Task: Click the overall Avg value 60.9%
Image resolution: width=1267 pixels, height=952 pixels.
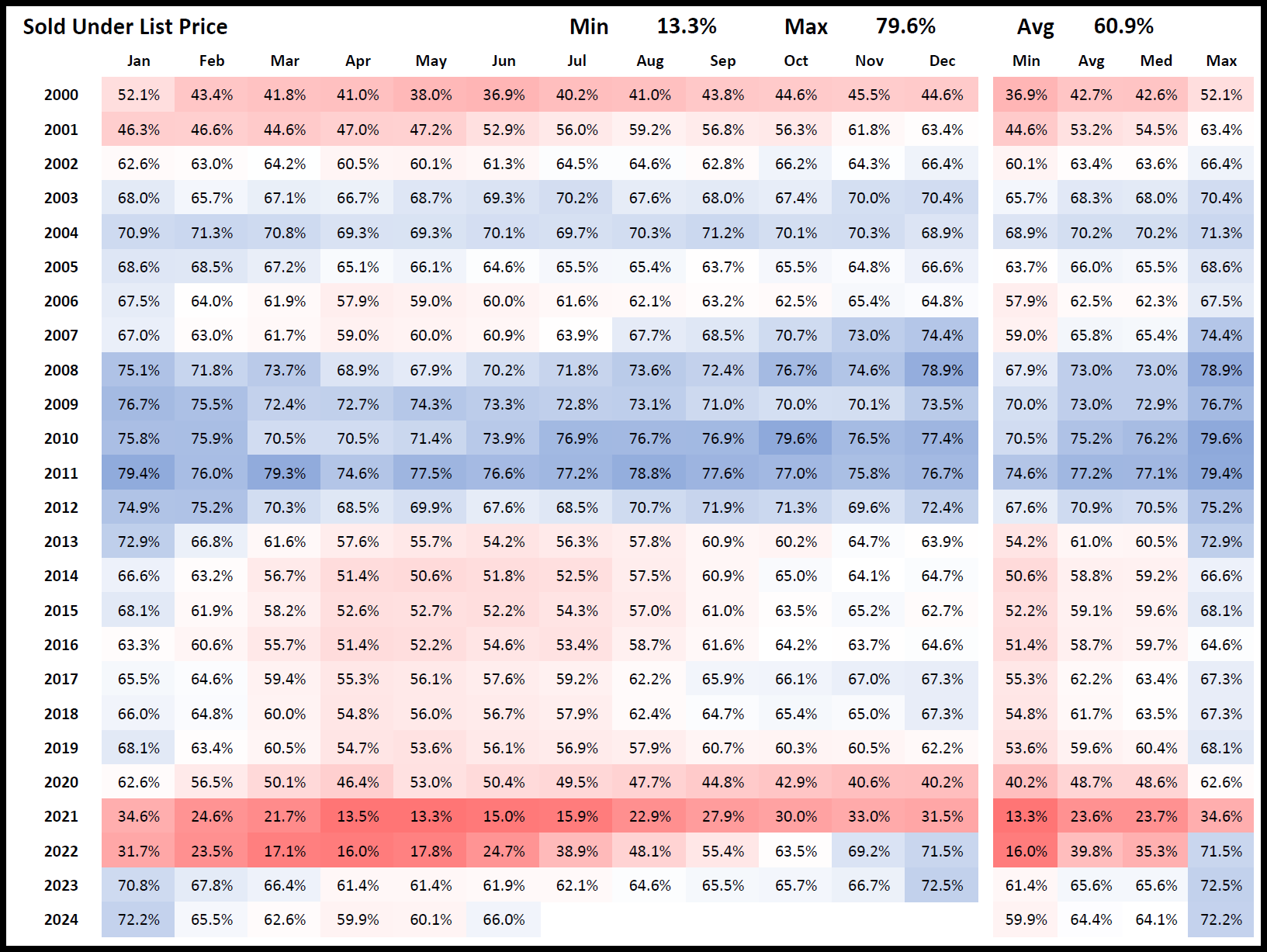Action: pos(1123,27)
